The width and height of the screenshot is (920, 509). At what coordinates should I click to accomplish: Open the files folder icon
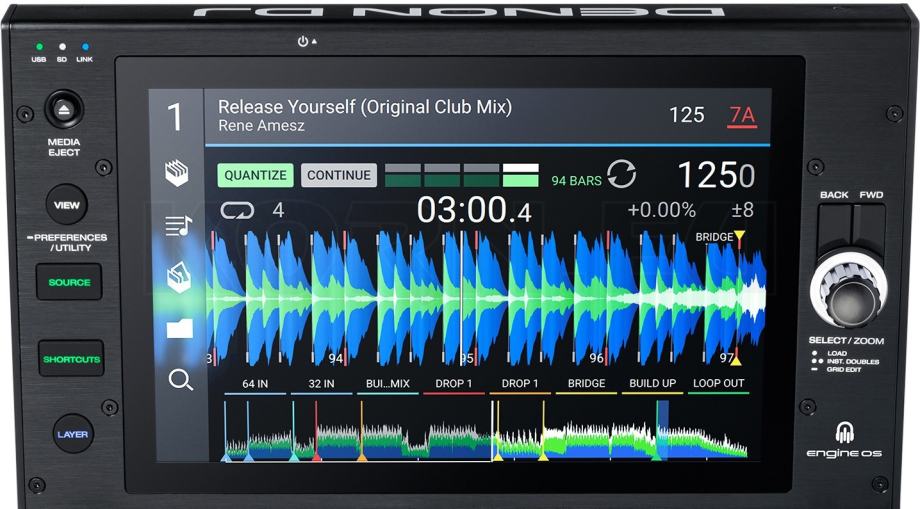(x=180, y=328)
